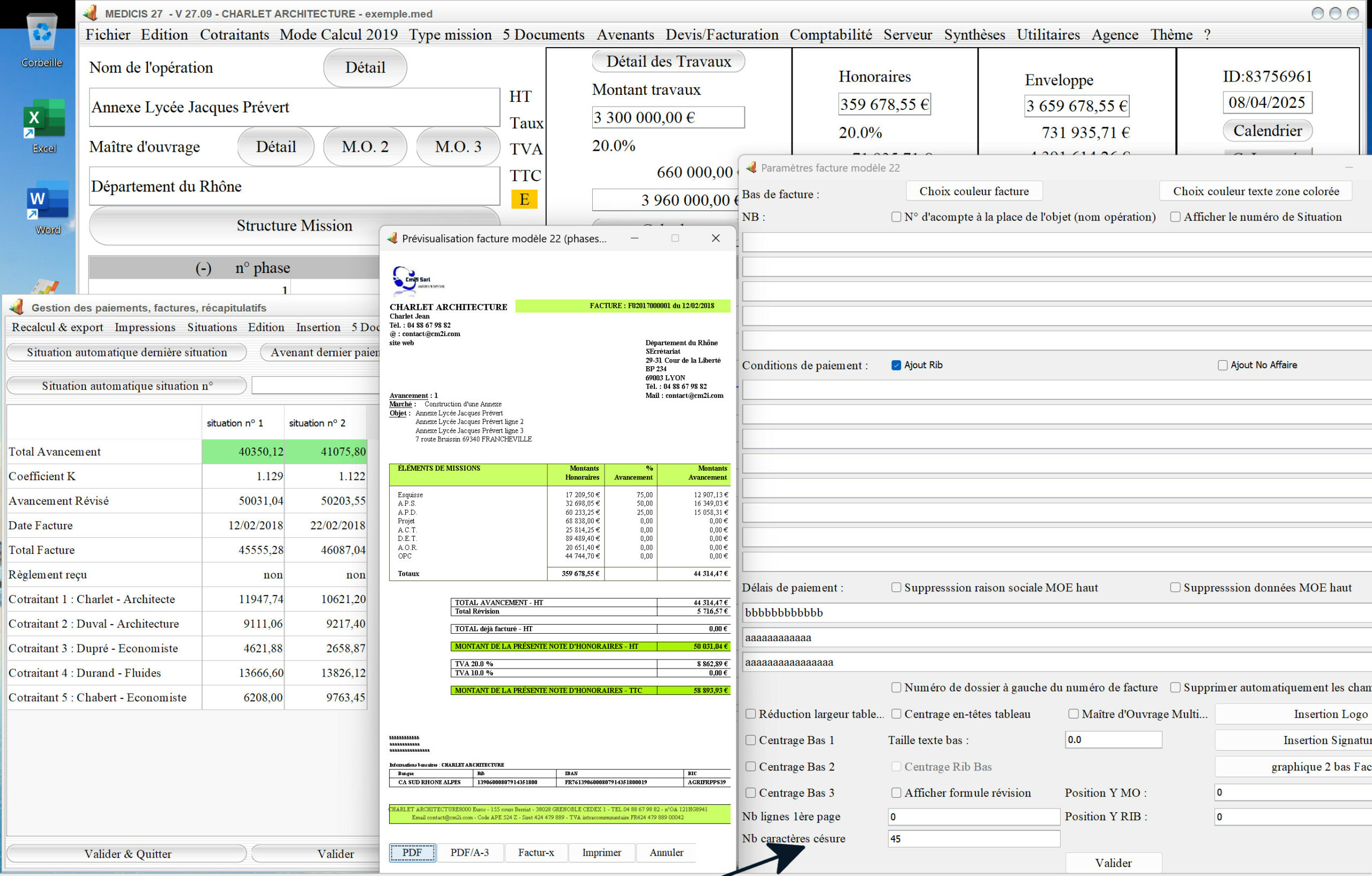Click the Taille texte bas field
Screen dimensions: 1372x876
[x=1113, y=739]
